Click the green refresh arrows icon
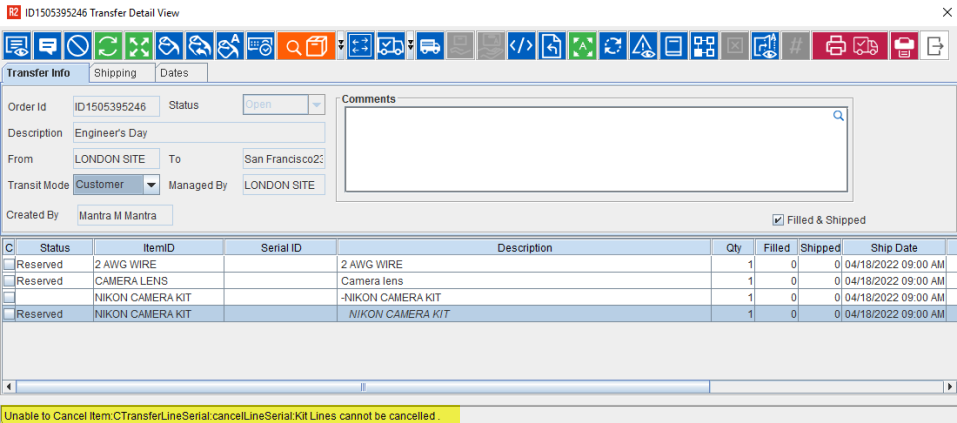This screenshot has height=423, width=957. [x=108, y=45]
